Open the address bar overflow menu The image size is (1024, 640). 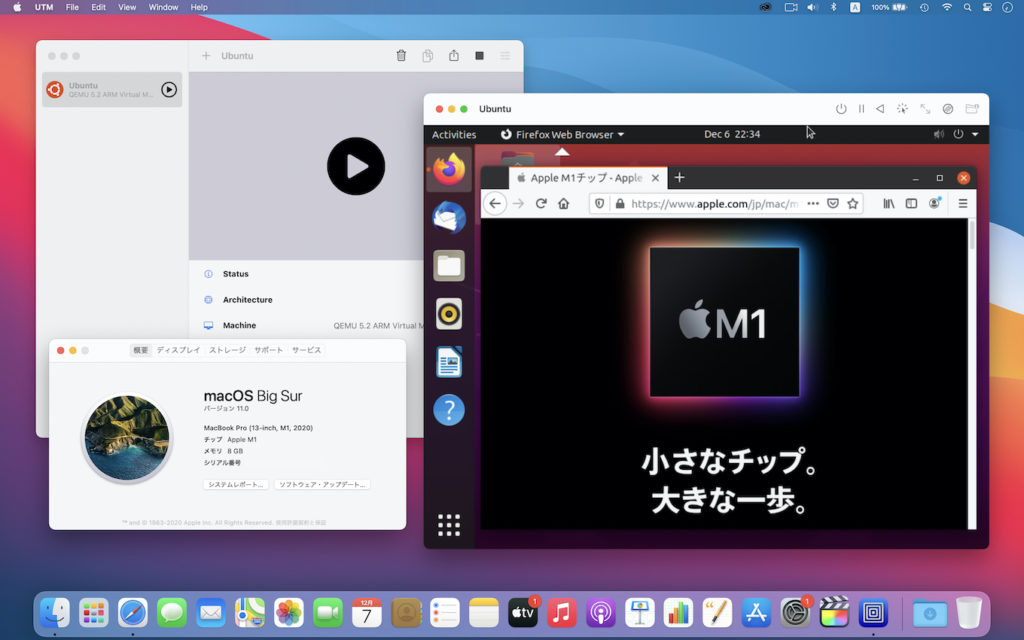click(812, 202)
